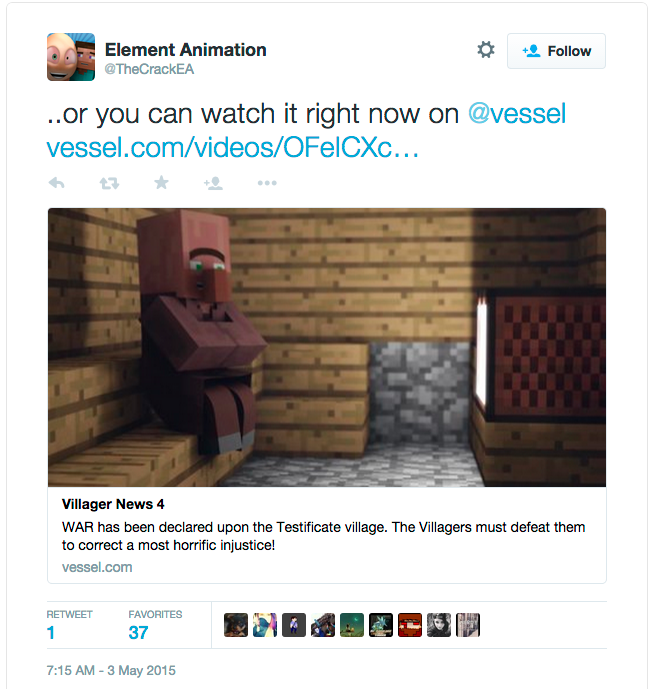The width and height of the screenshot is (653, 689).
Task: View the 1 retweet count
Action: (x=51, y=633)
